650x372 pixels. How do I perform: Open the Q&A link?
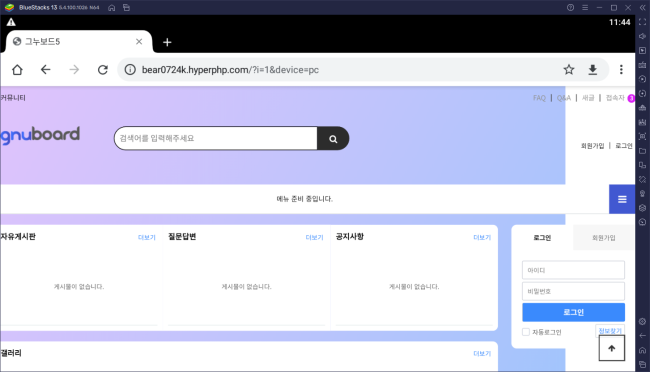click(564, 98)
